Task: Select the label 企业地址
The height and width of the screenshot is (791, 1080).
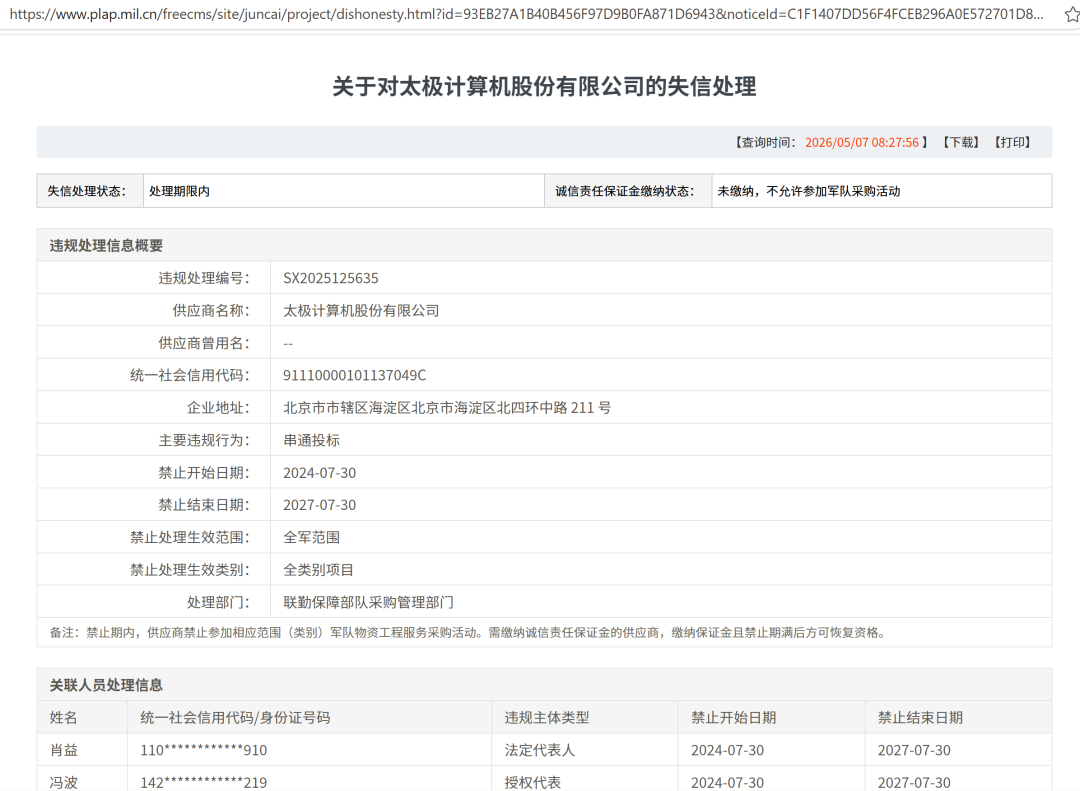Action: (x=218, y=408)
